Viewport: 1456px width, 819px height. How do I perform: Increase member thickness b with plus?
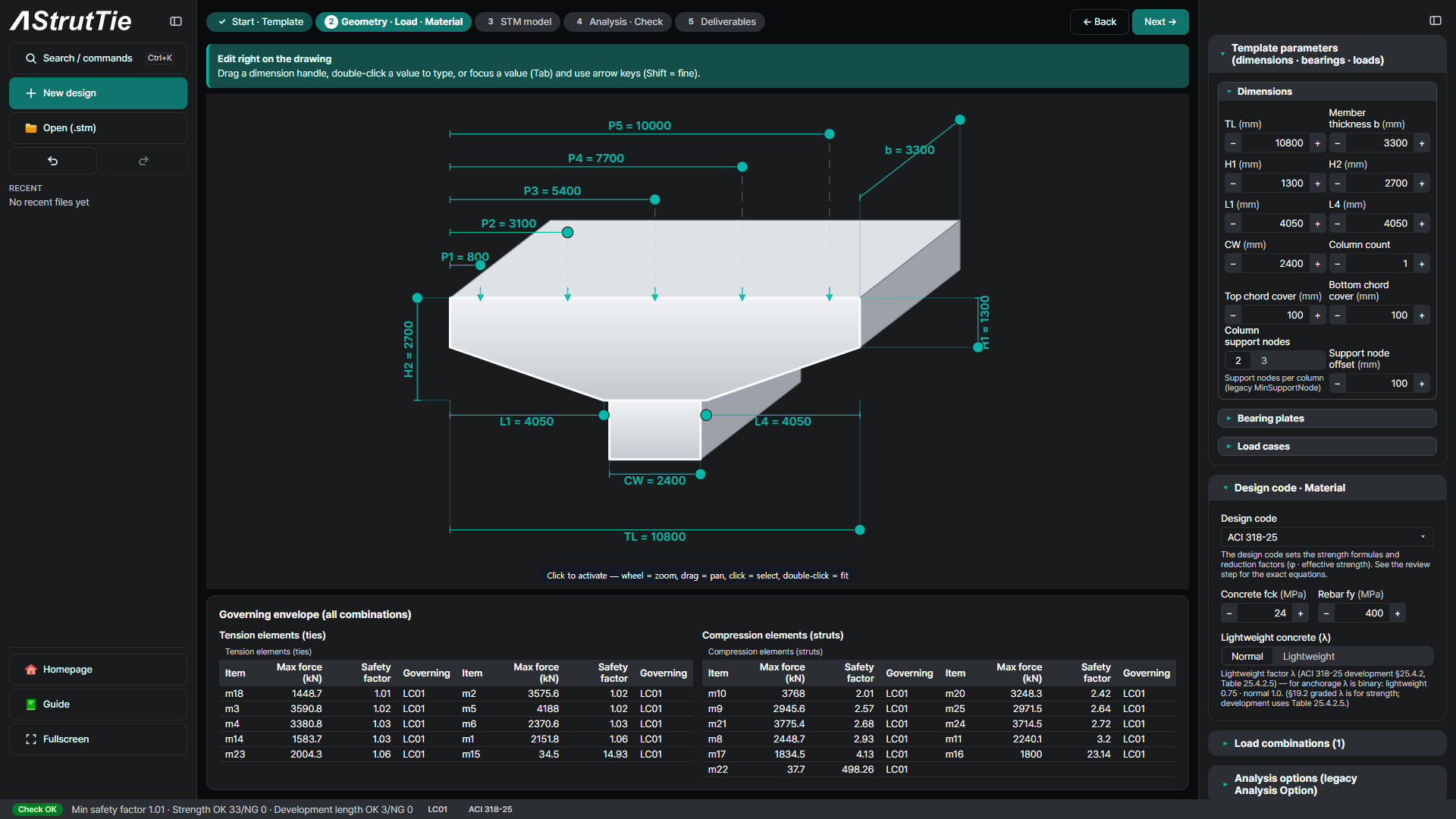click(1422, 143)
